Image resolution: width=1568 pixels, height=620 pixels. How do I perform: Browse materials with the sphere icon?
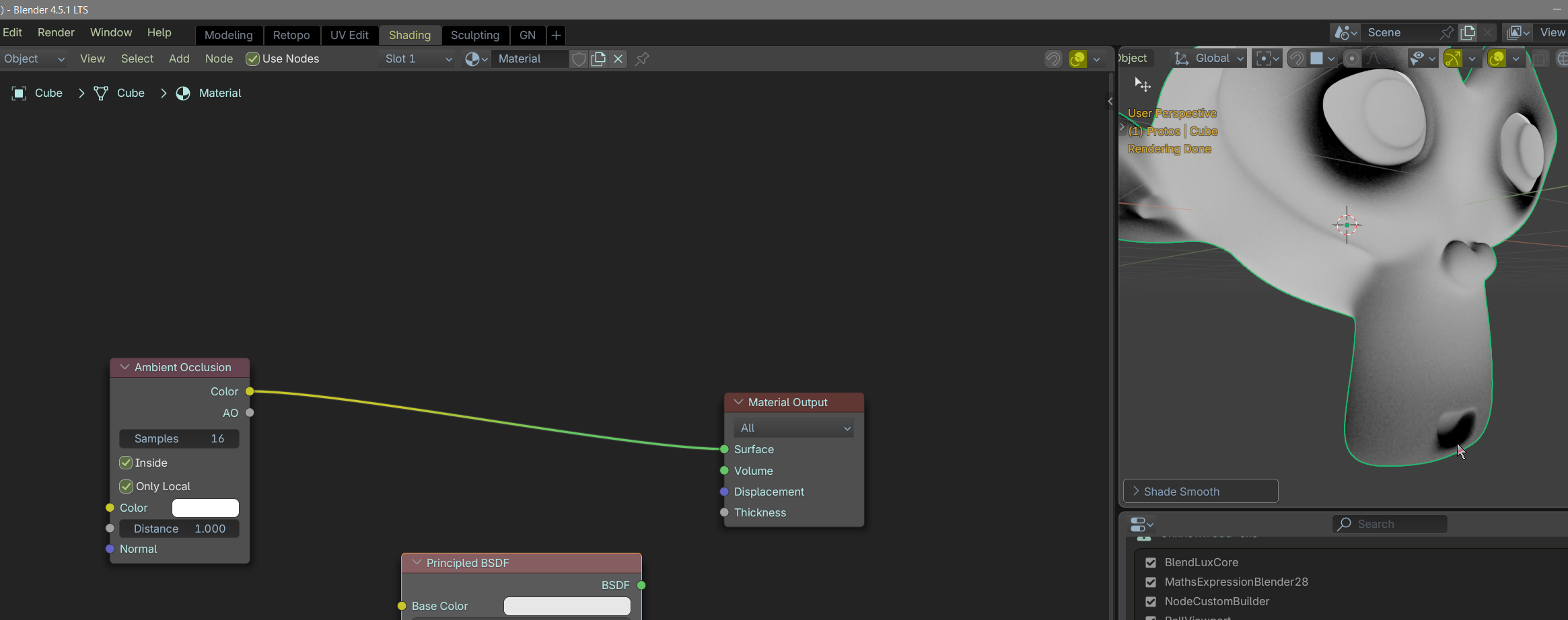pos(476,59)
